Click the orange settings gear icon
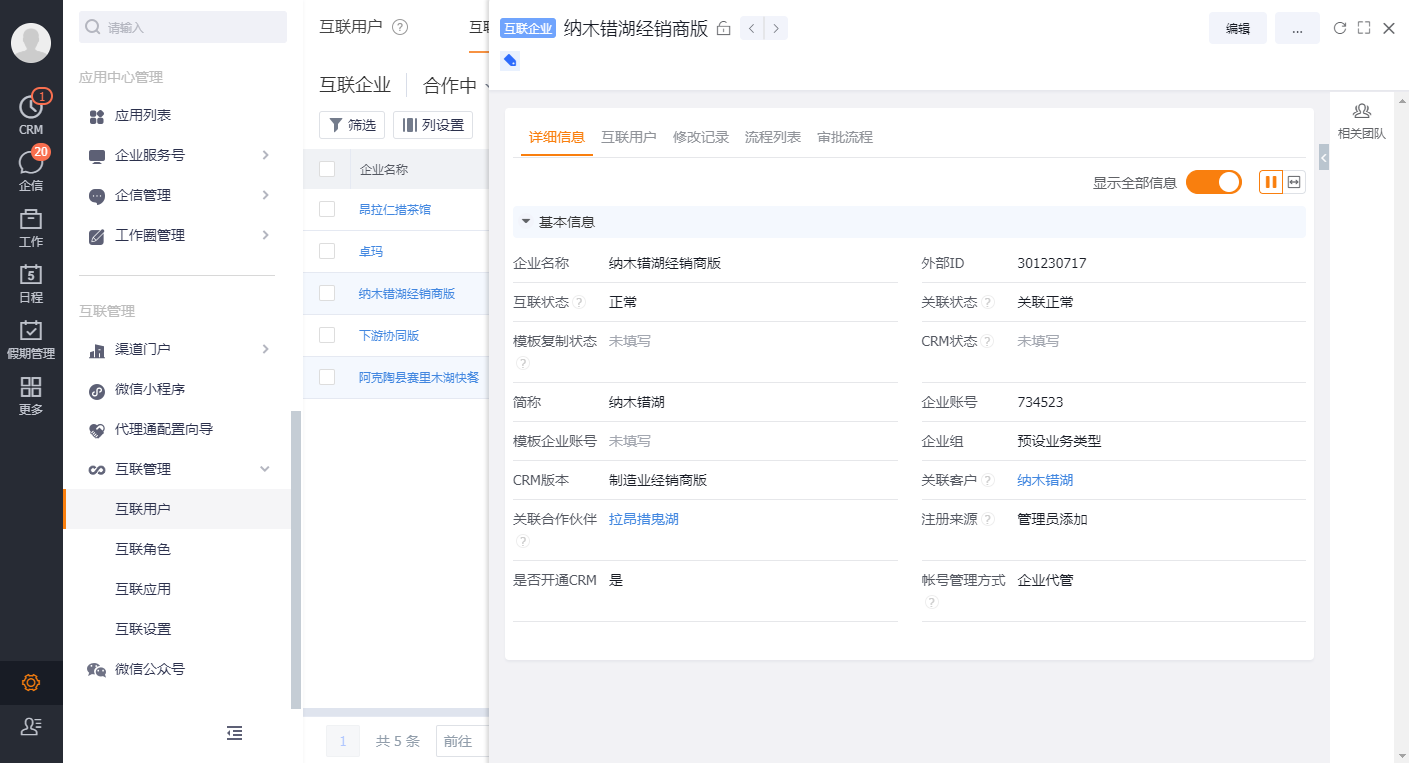Screen dimensions: 1409x763 pos(31,683)
